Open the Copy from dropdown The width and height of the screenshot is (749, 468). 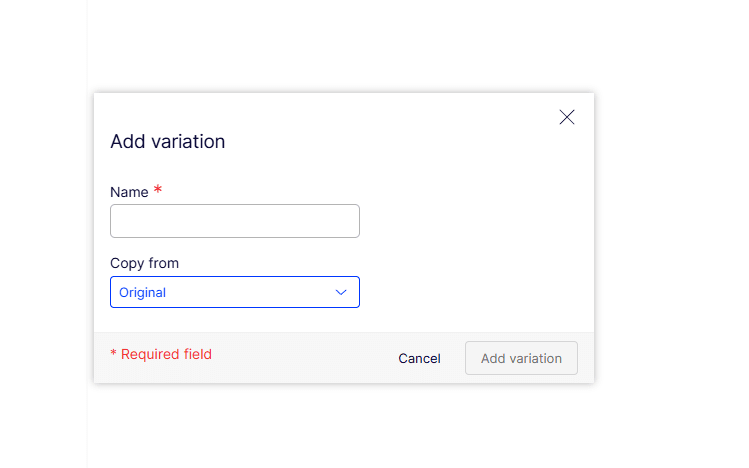pos(235,292)
